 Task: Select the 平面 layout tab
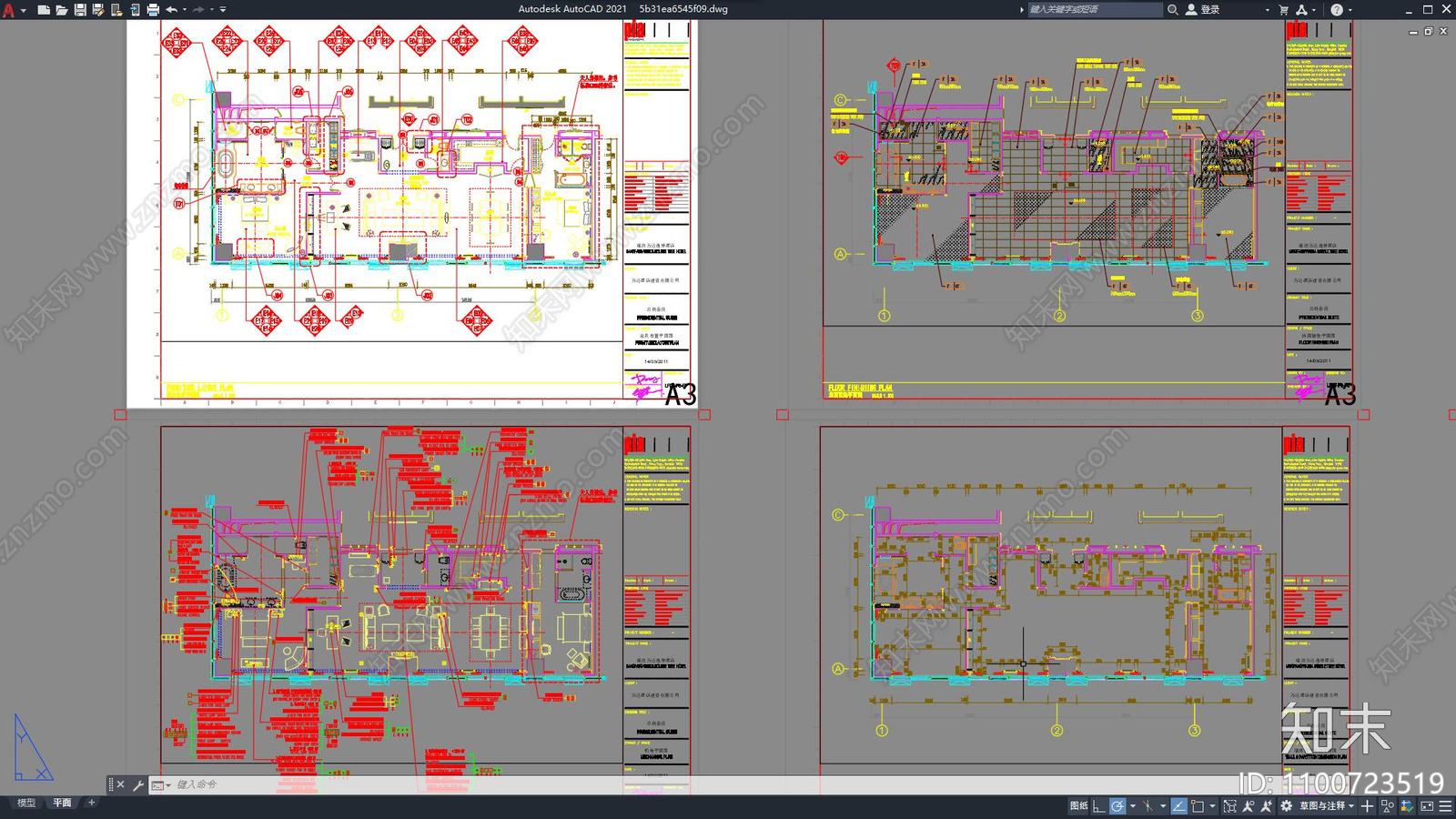point(62,803)
